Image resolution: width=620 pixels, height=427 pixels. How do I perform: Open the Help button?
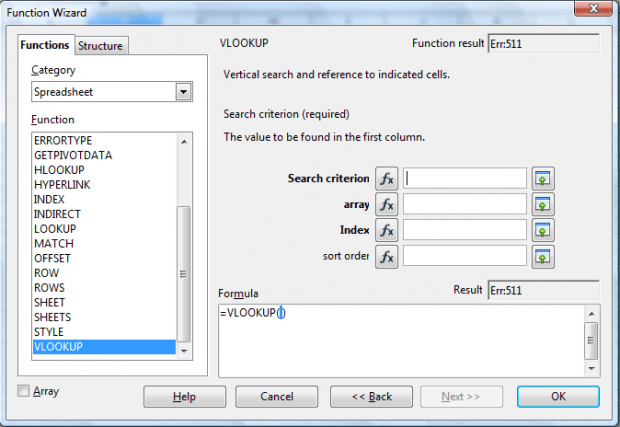pos(185,397)
